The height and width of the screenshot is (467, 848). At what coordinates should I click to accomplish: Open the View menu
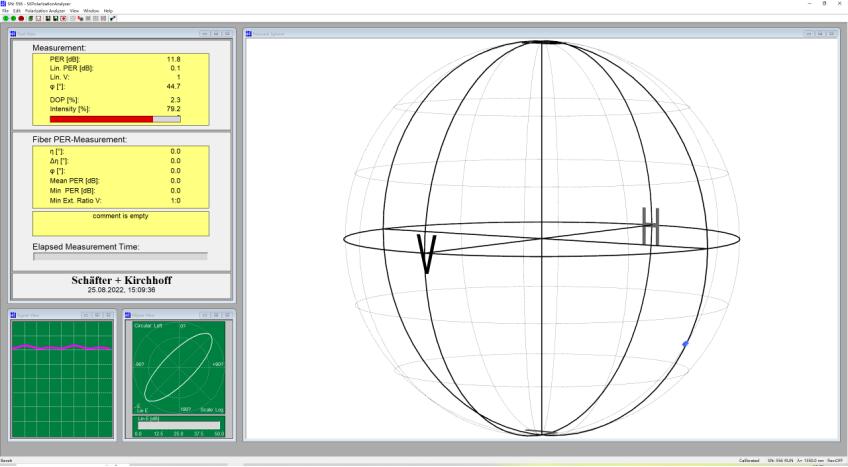point(76,10)
